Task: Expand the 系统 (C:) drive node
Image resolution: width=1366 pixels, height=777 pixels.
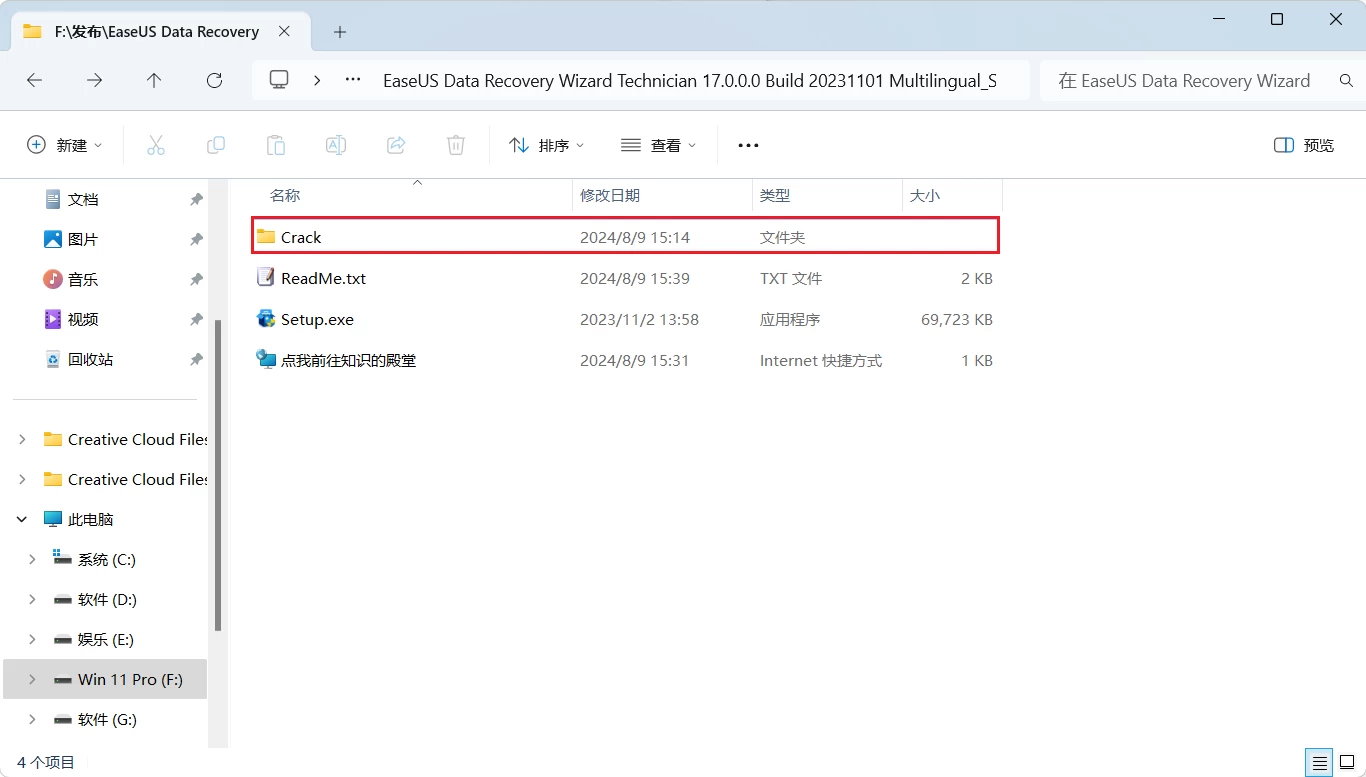Action: [32, 559]
